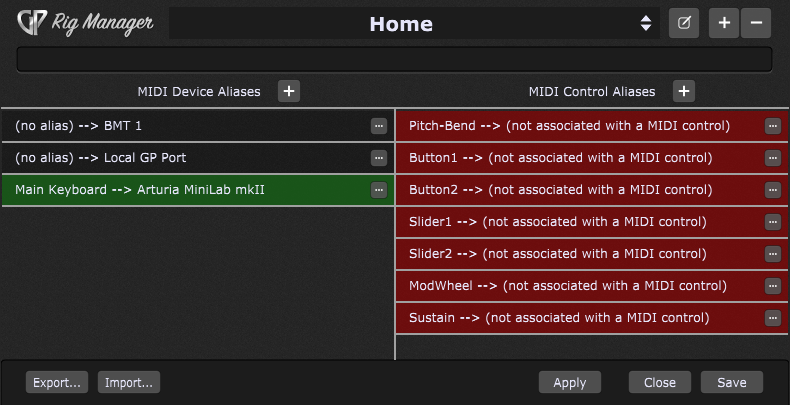Add a new MIDI Control Alias

point(684,91)
